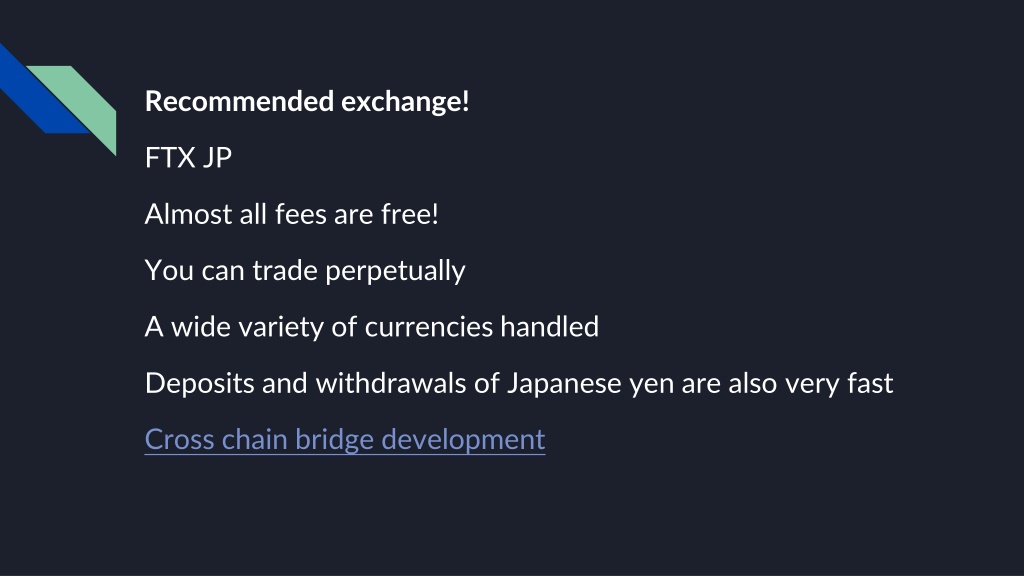The width and height of the screenshot is (1024, 576).
Task: Click the wide variety of currencies line
Action: click(372, 327)
